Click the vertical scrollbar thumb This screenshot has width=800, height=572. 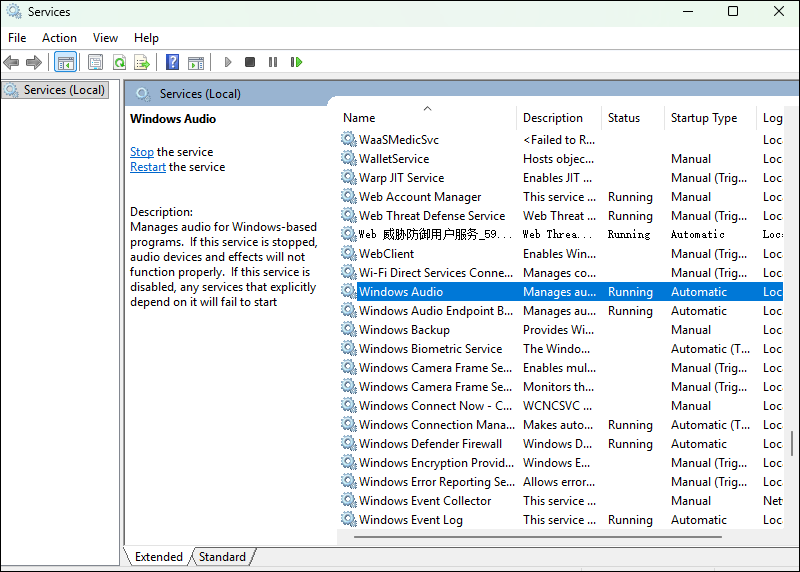[792, 443]
